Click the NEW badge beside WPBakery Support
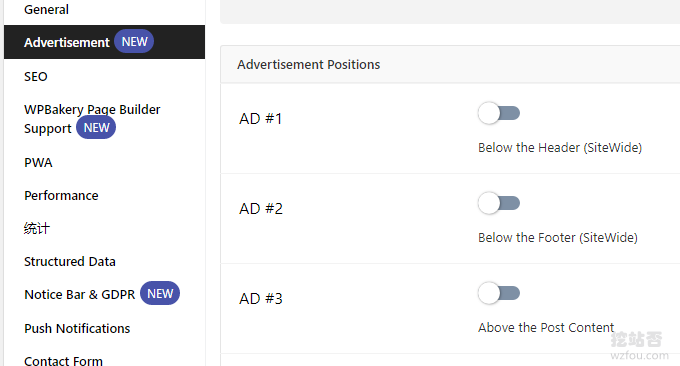The image size is (680, 366). click(96, 127)
